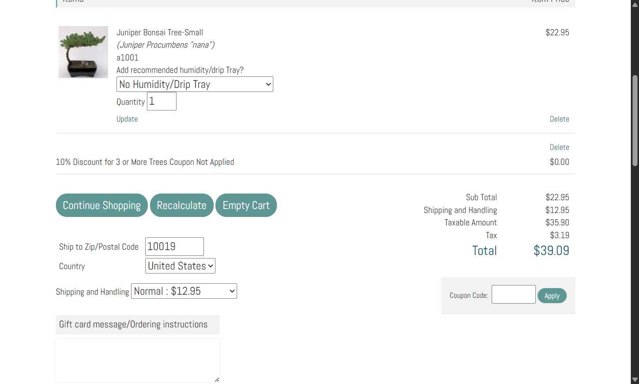
Task: Select the Sub Total $22.95 value
Action: coord(557,197)
